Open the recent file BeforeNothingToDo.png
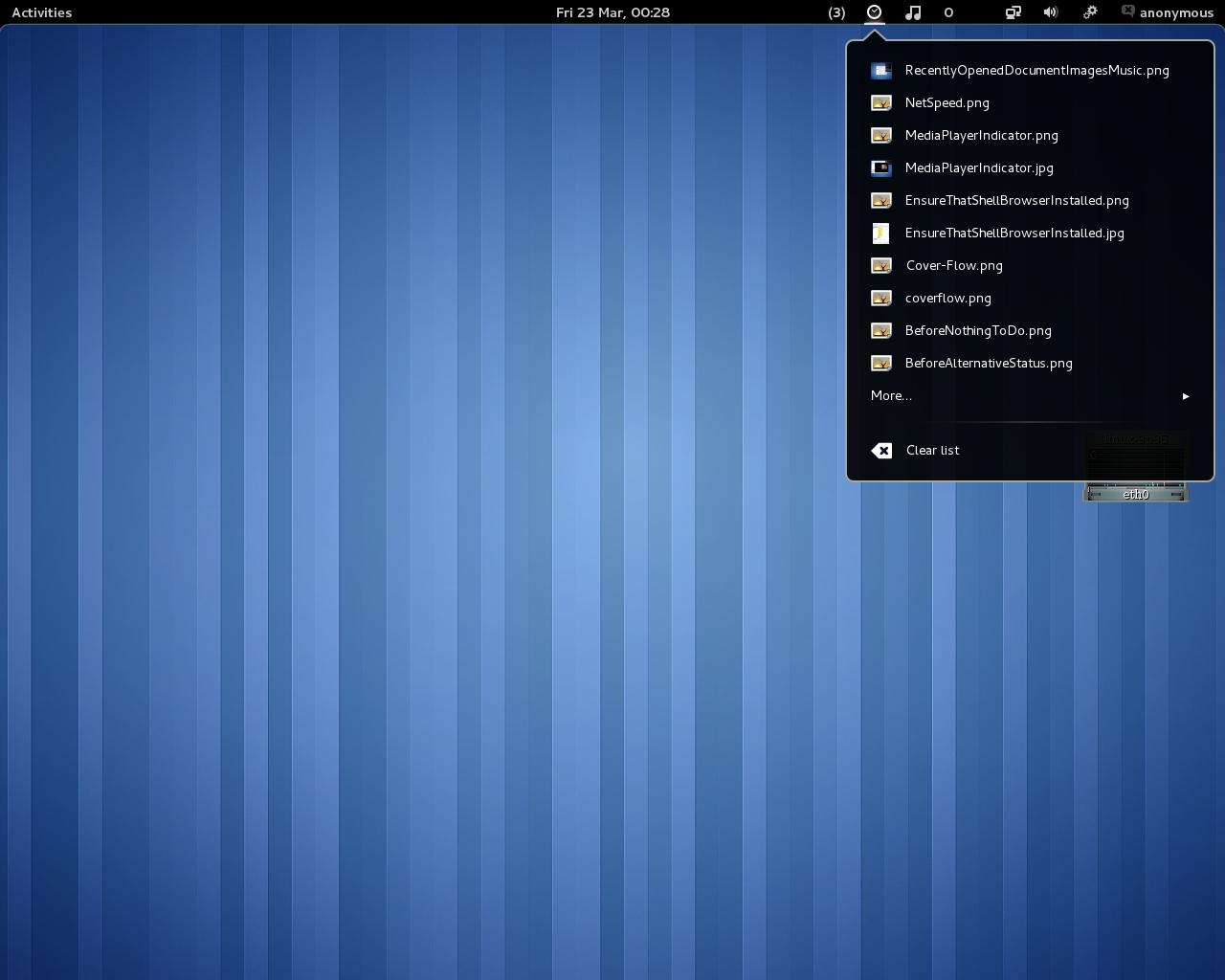The image size is (1225, 980). [x=1030, y=331]
